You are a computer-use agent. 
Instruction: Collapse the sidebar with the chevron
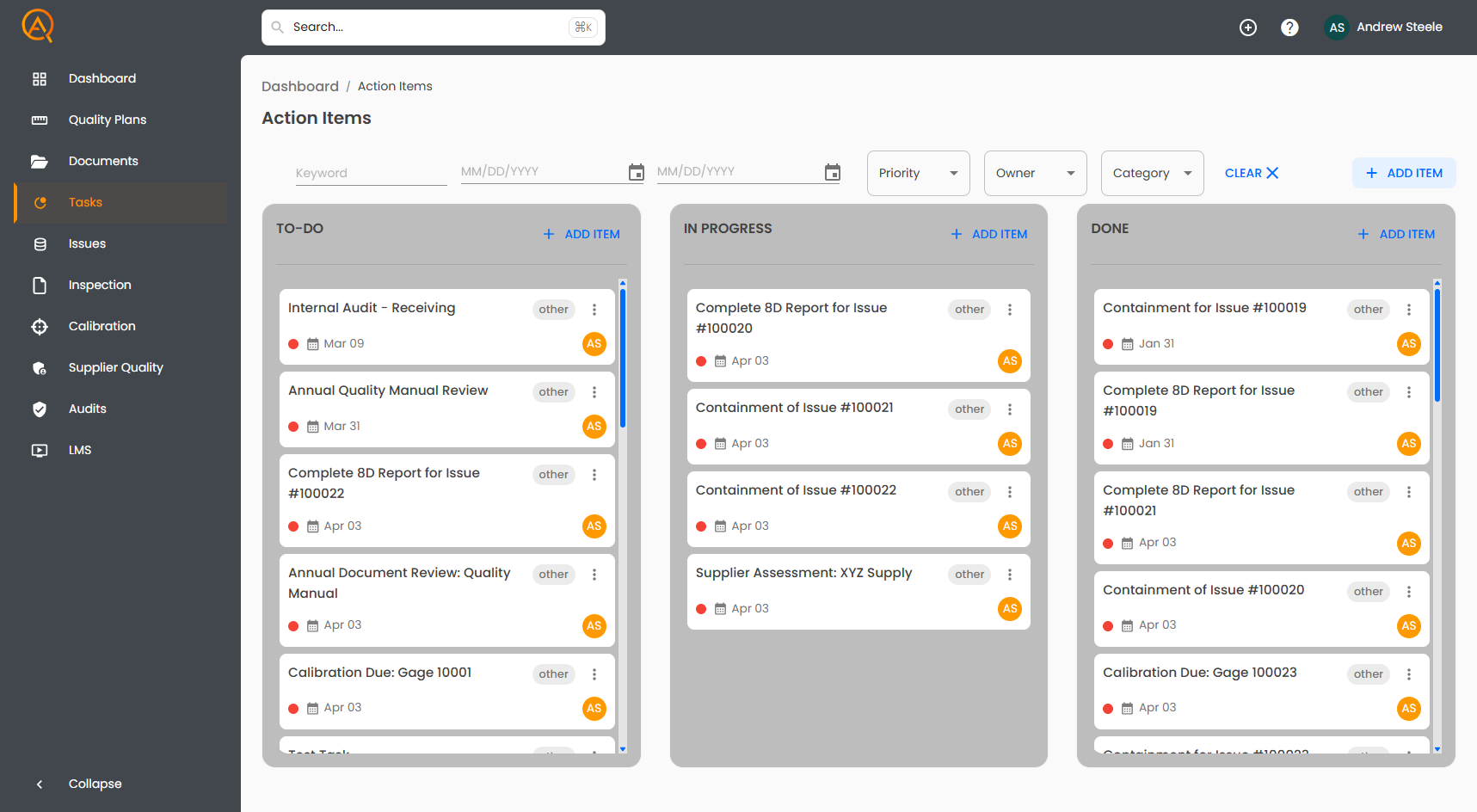(x=40, y=784)
